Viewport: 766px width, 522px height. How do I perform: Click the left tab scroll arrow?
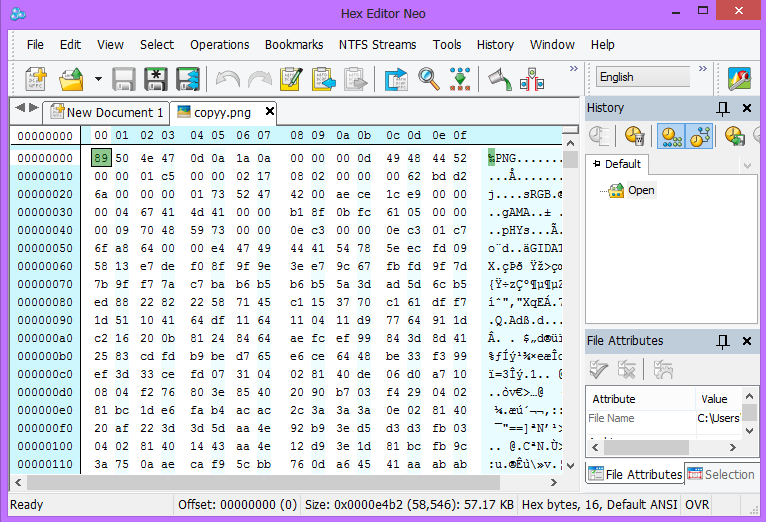click(20, 107)
